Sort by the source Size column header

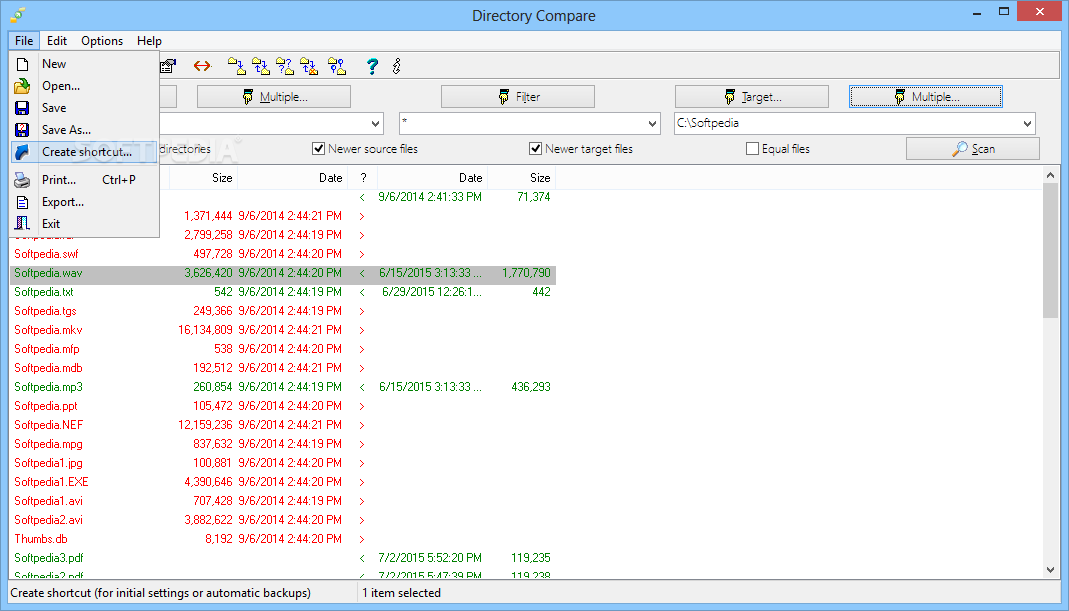tap(203, 178)
